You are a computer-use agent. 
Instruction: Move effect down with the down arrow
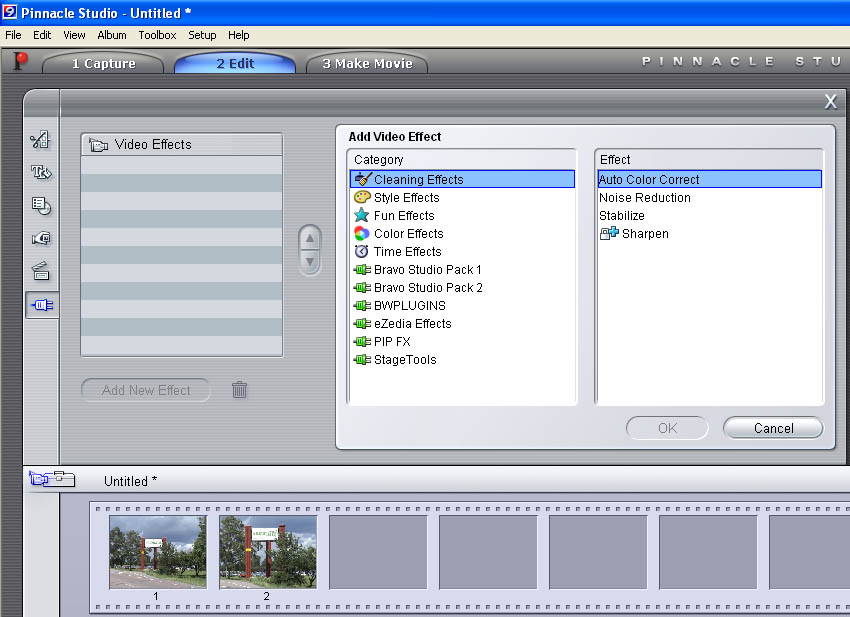pos(310,262)
